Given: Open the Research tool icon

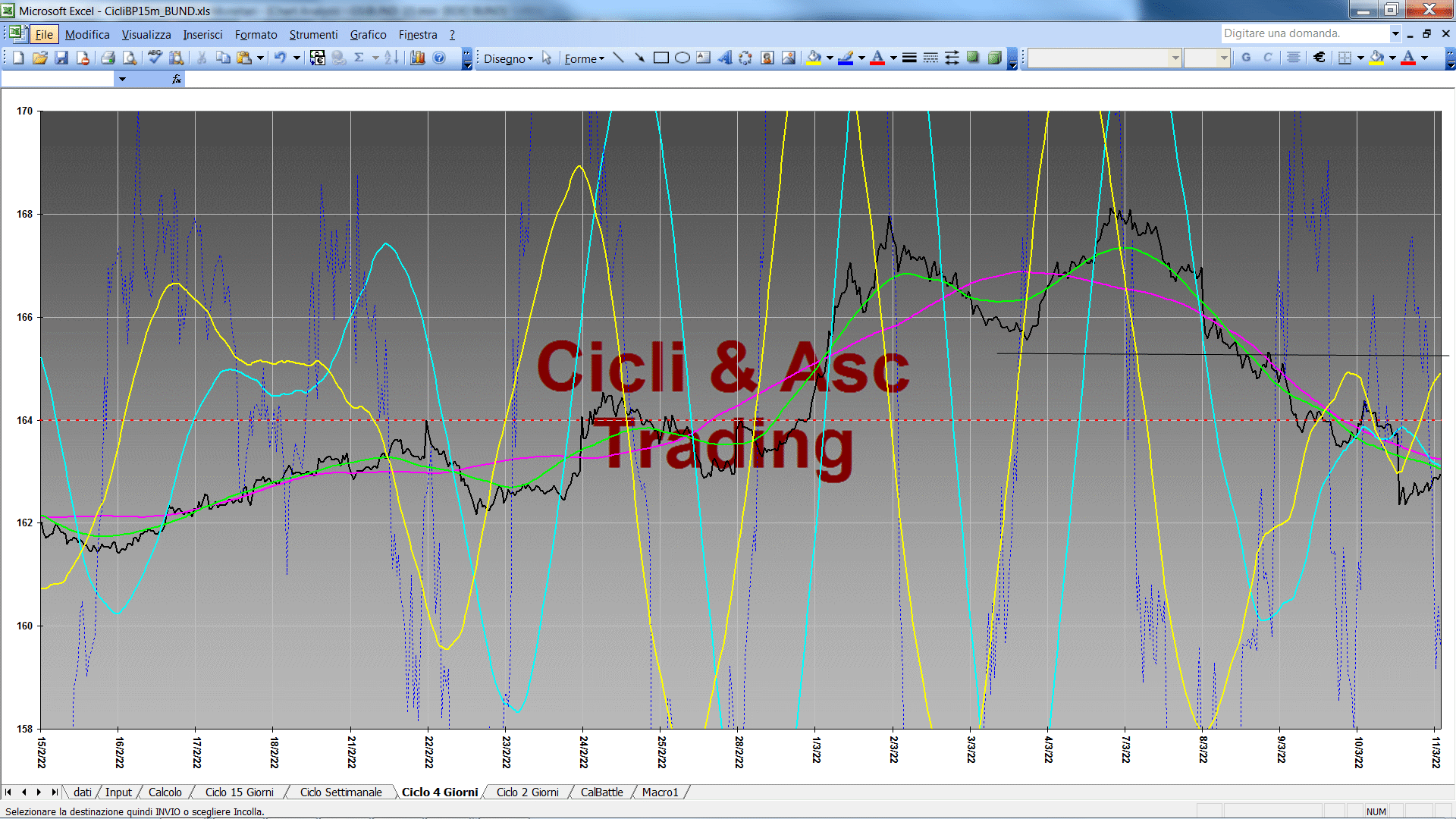Looking at the screenshot, I should pos(176,58).
